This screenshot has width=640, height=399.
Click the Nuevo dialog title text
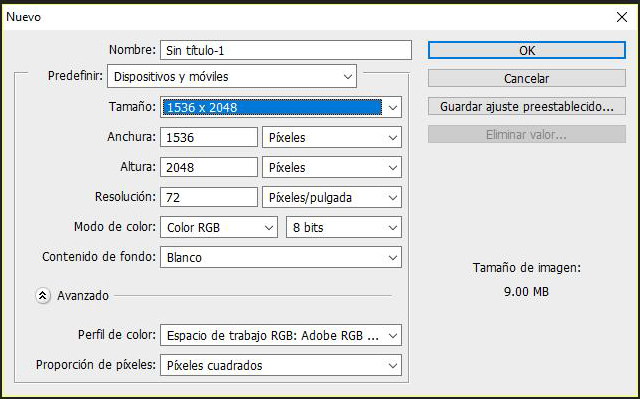(x=24, y=17)
